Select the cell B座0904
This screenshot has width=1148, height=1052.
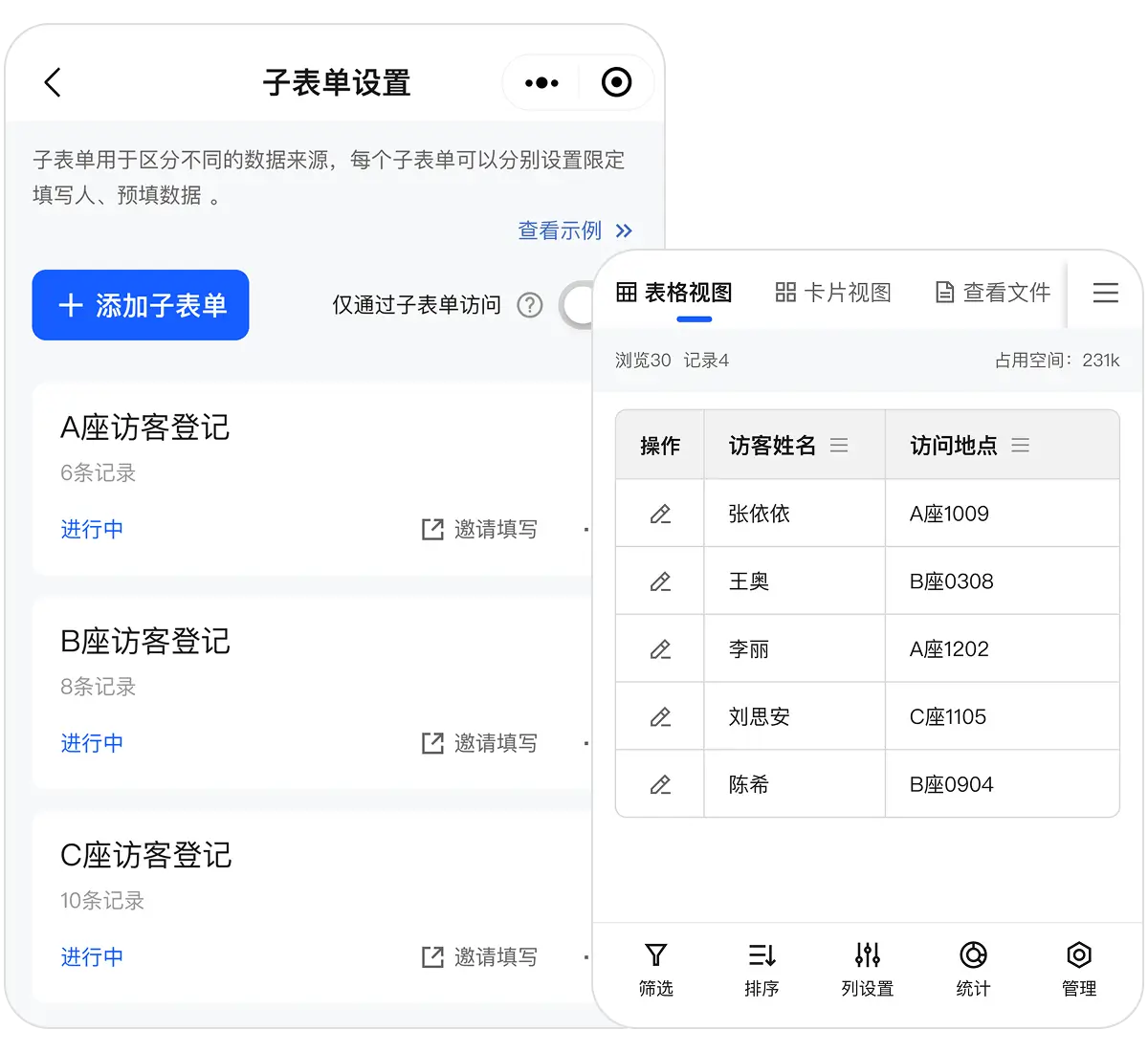click(1003, 784)
